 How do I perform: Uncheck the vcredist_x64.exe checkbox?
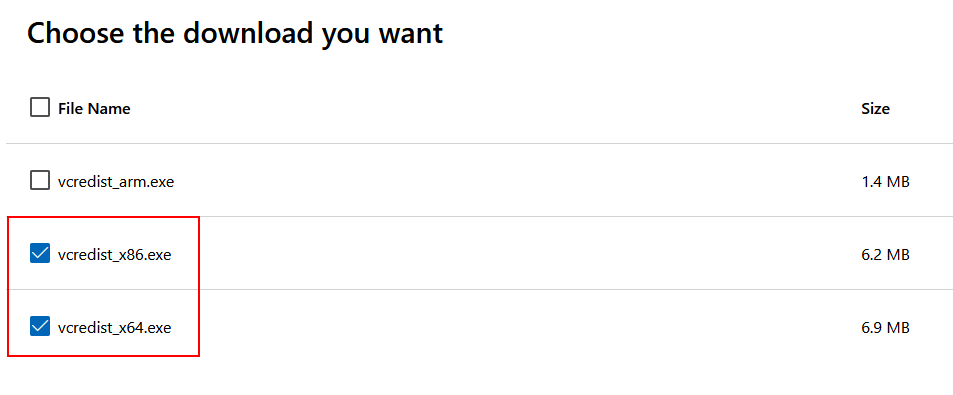click(x=40, y=327)
